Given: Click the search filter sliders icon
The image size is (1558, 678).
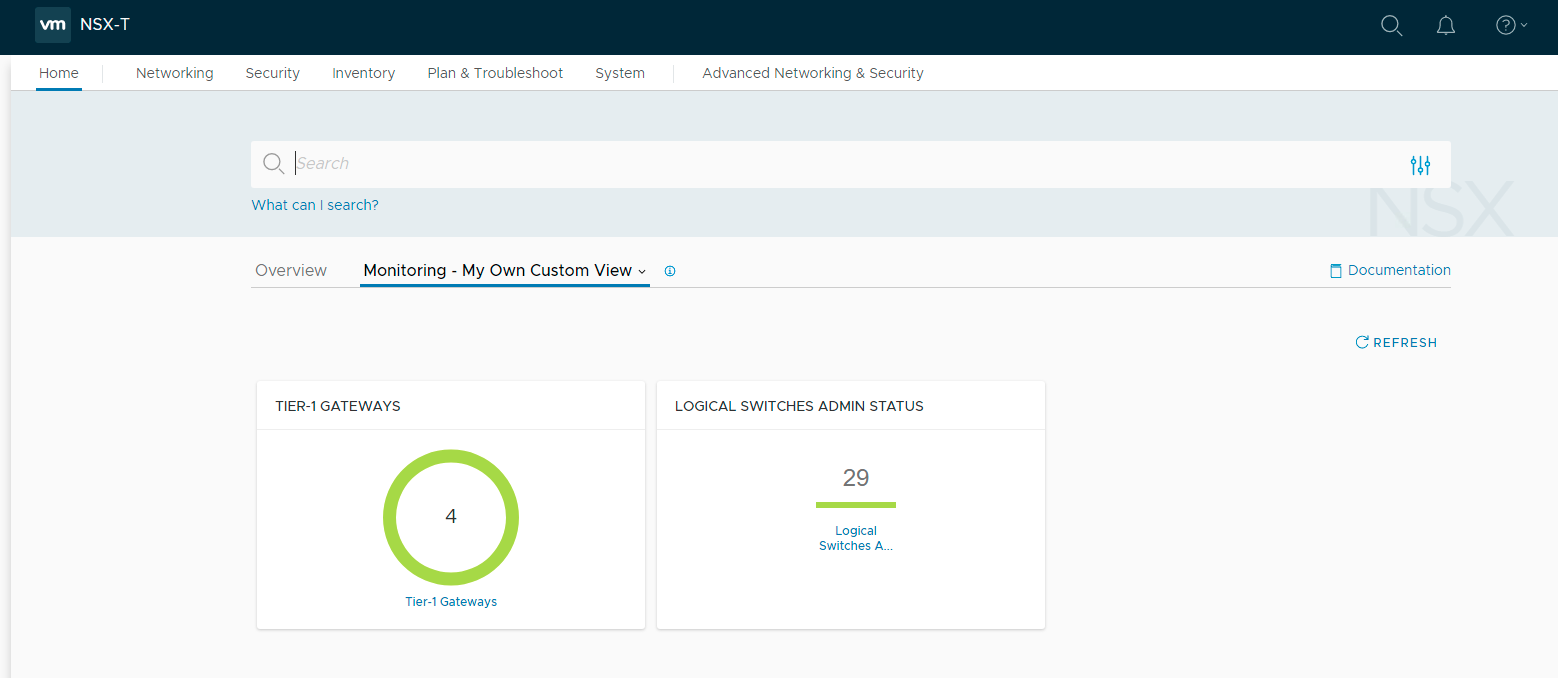Looking at the screenshot, I should pyautogui.click(x=1420, y=165).
